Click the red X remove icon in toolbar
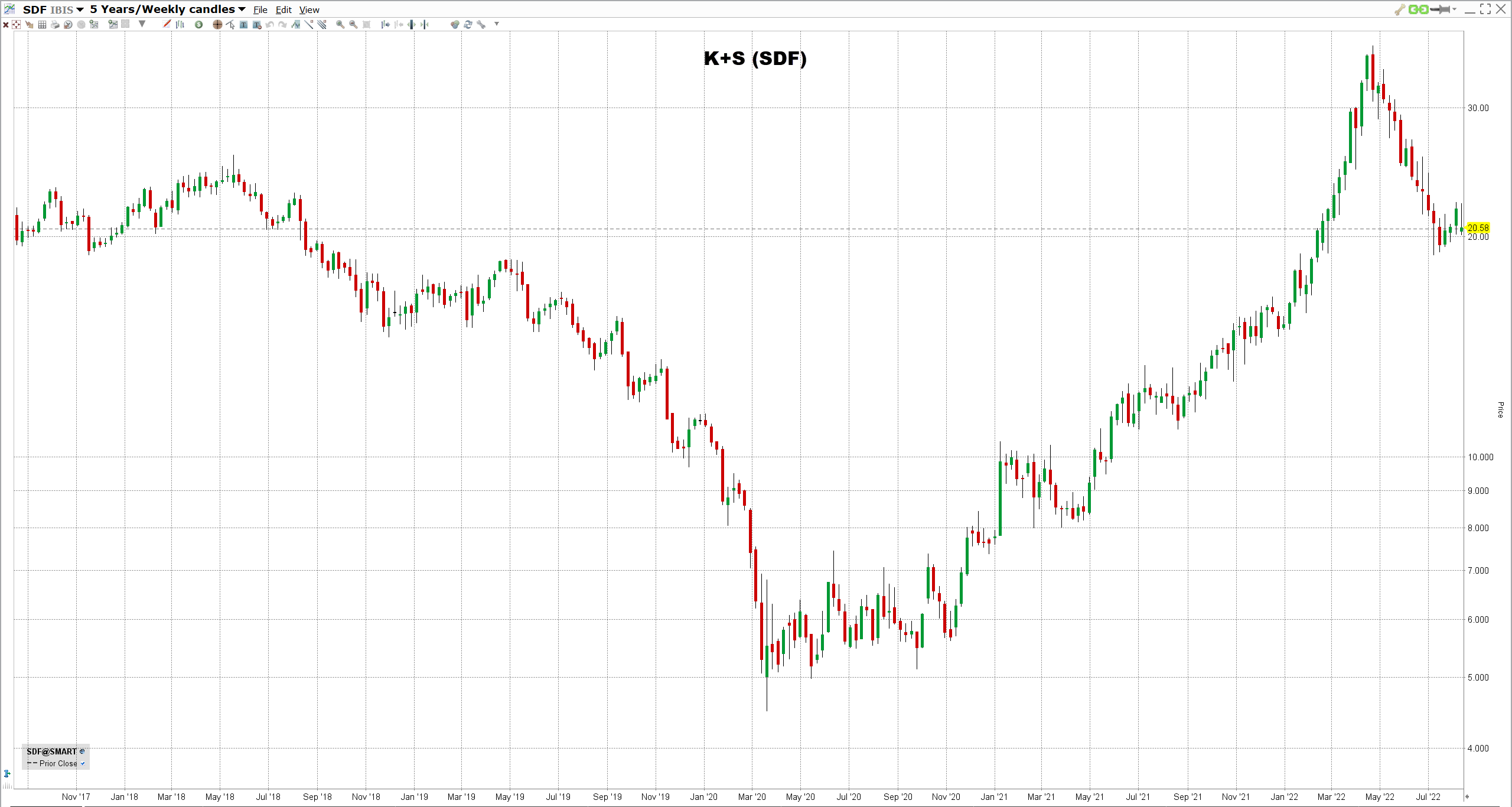This screenshot has height=807, width=1512. pos(6,24)
